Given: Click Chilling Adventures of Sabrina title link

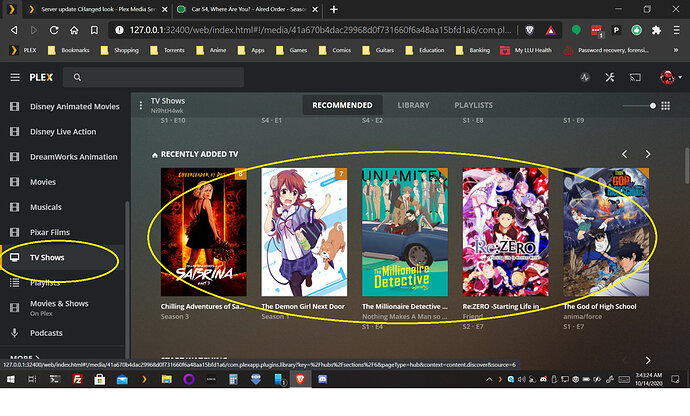Looking at the screenshot, I should click(x=203, y=306).
